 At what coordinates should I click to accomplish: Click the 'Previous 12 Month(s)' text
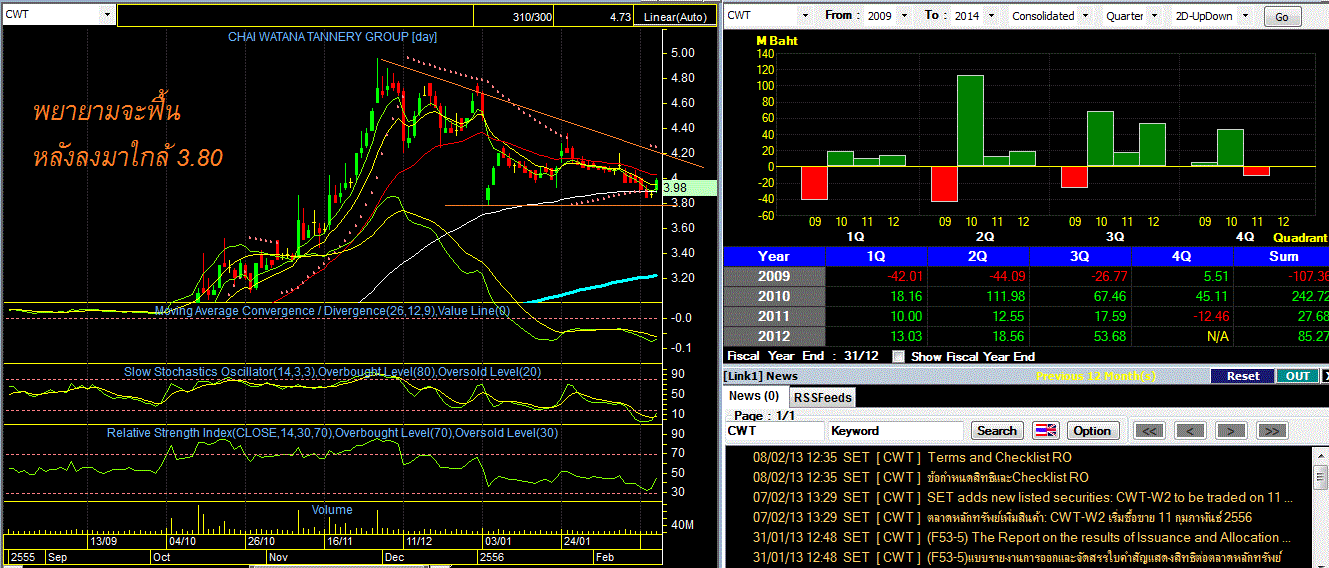1095,376
